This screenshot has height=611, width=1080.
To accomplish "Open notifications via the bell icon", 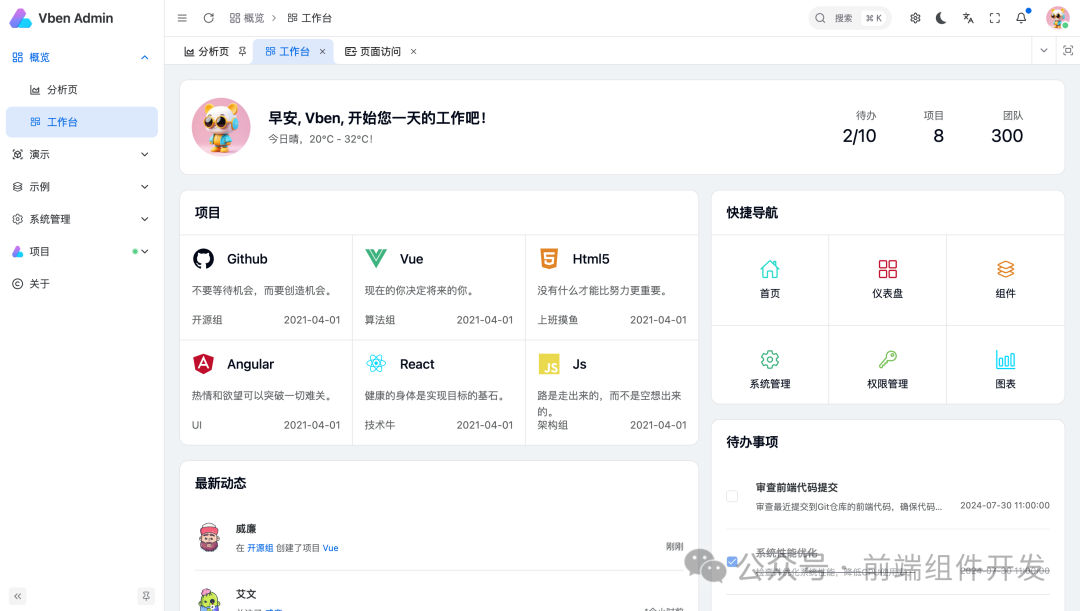I will [x=1019, y=17].
